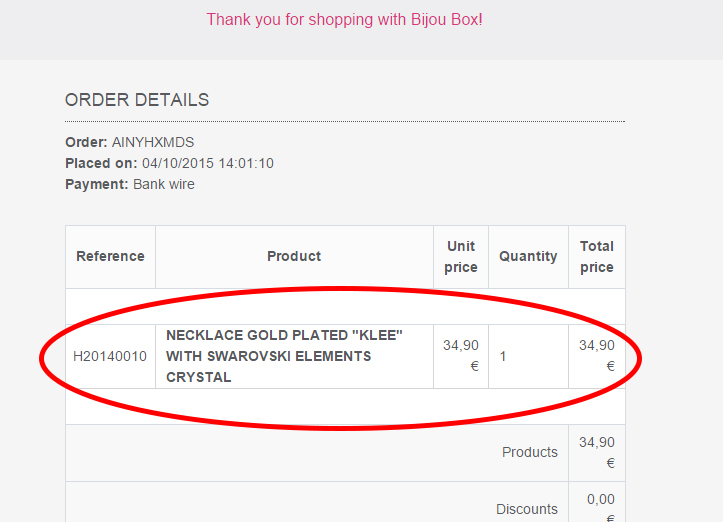Click the necklace row's total price cell
723x522 pixels.
coord(597,355)
